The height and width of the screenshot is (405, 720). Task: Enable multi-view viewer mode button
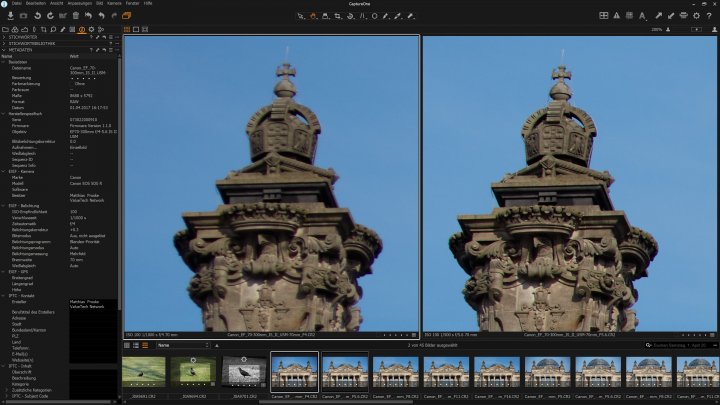coord(127,29)
